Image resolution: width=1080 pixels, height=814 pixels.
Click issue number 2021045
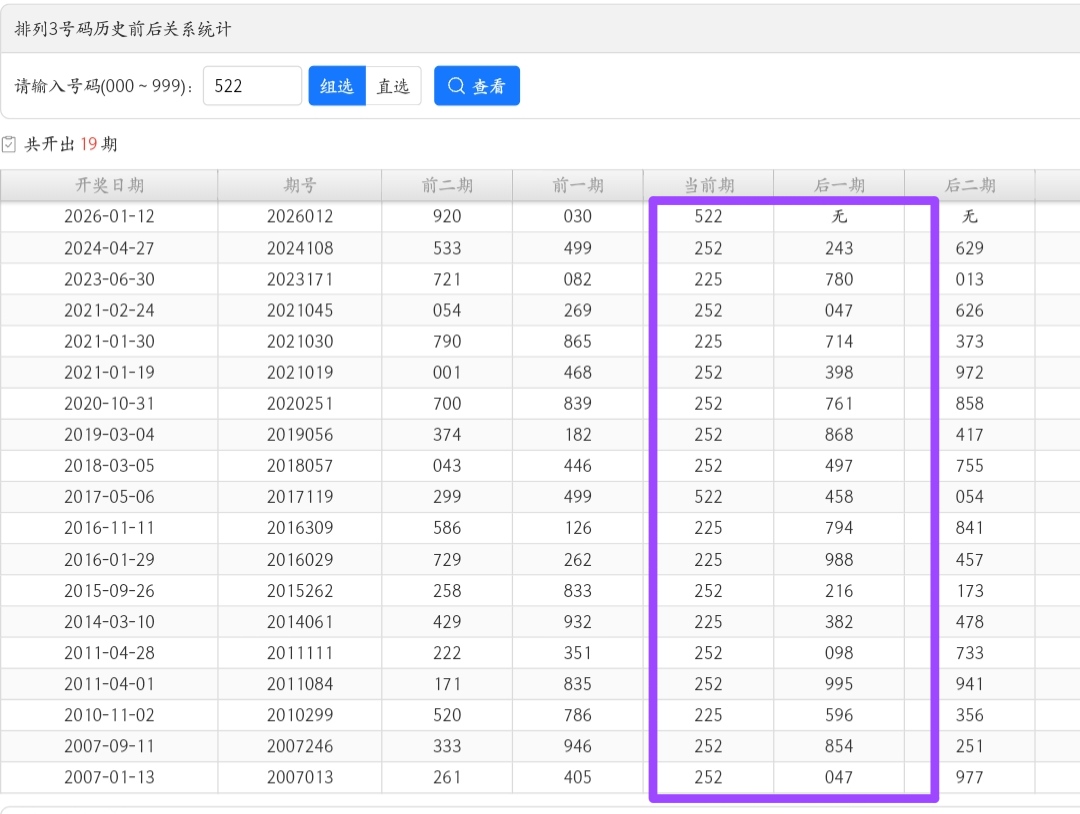click(300, 310)
